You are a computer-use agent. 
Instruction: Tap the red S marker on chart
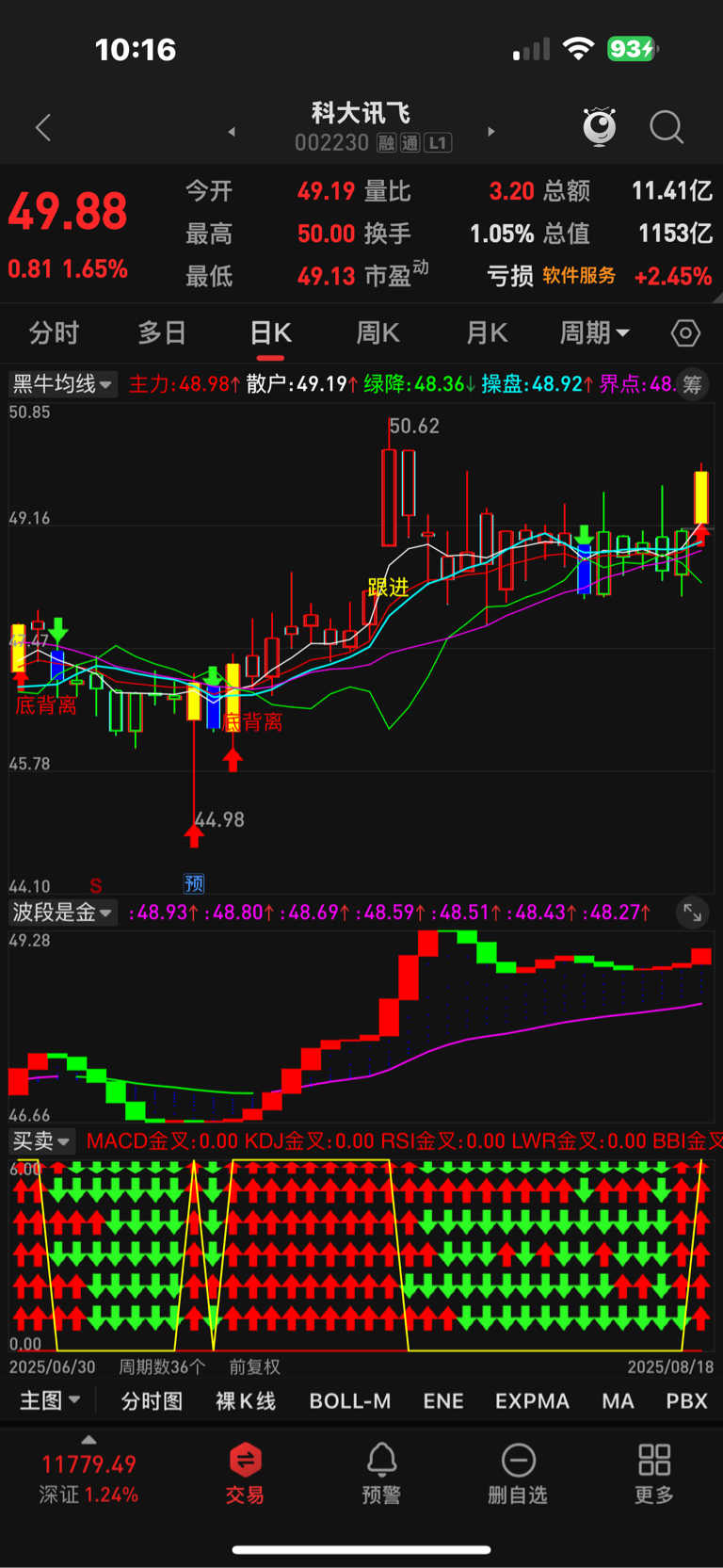click(x=96, y=885)
